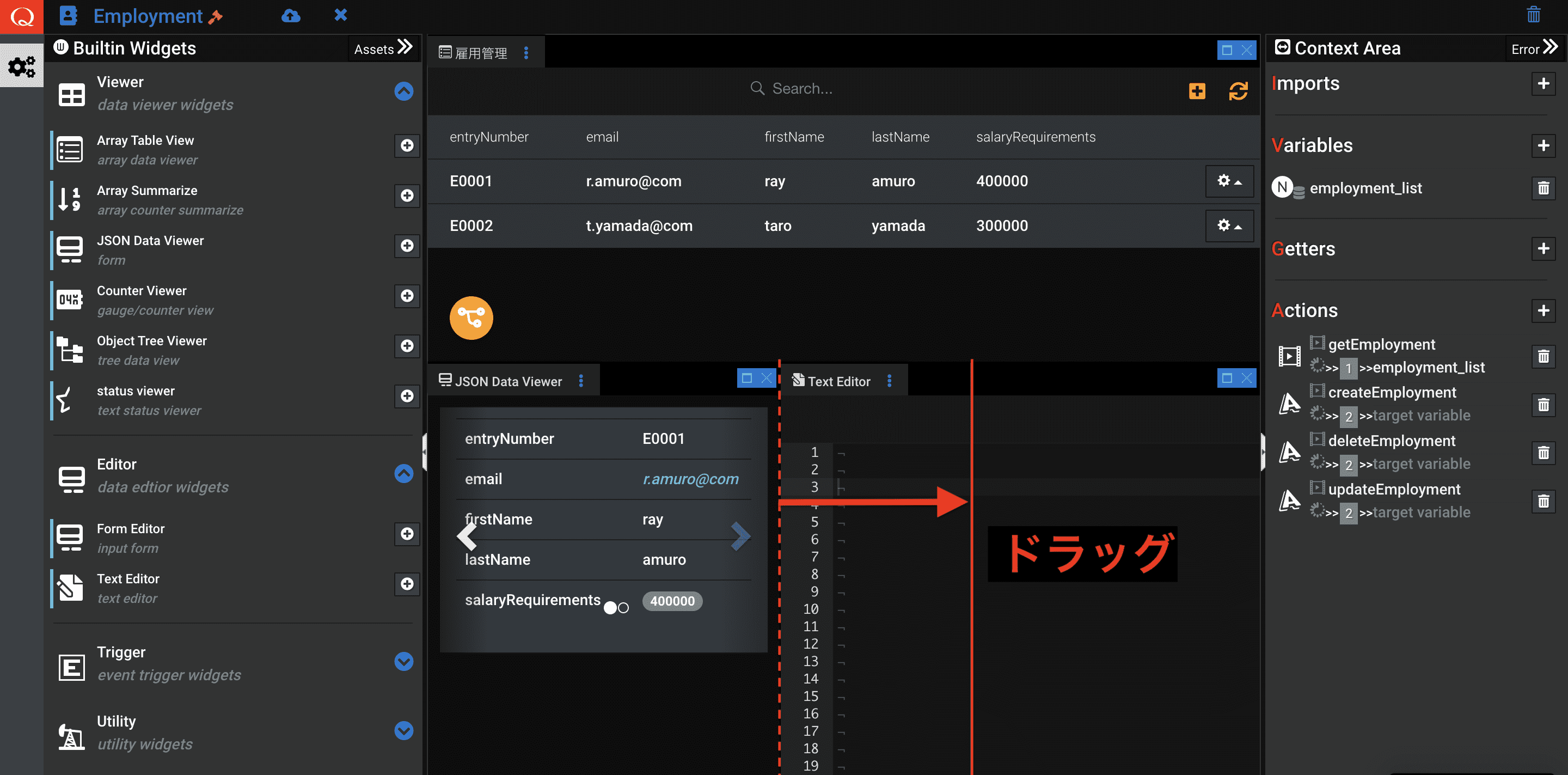Add Form Editor widget
1568x775 pixels.
tap(407, 533)
